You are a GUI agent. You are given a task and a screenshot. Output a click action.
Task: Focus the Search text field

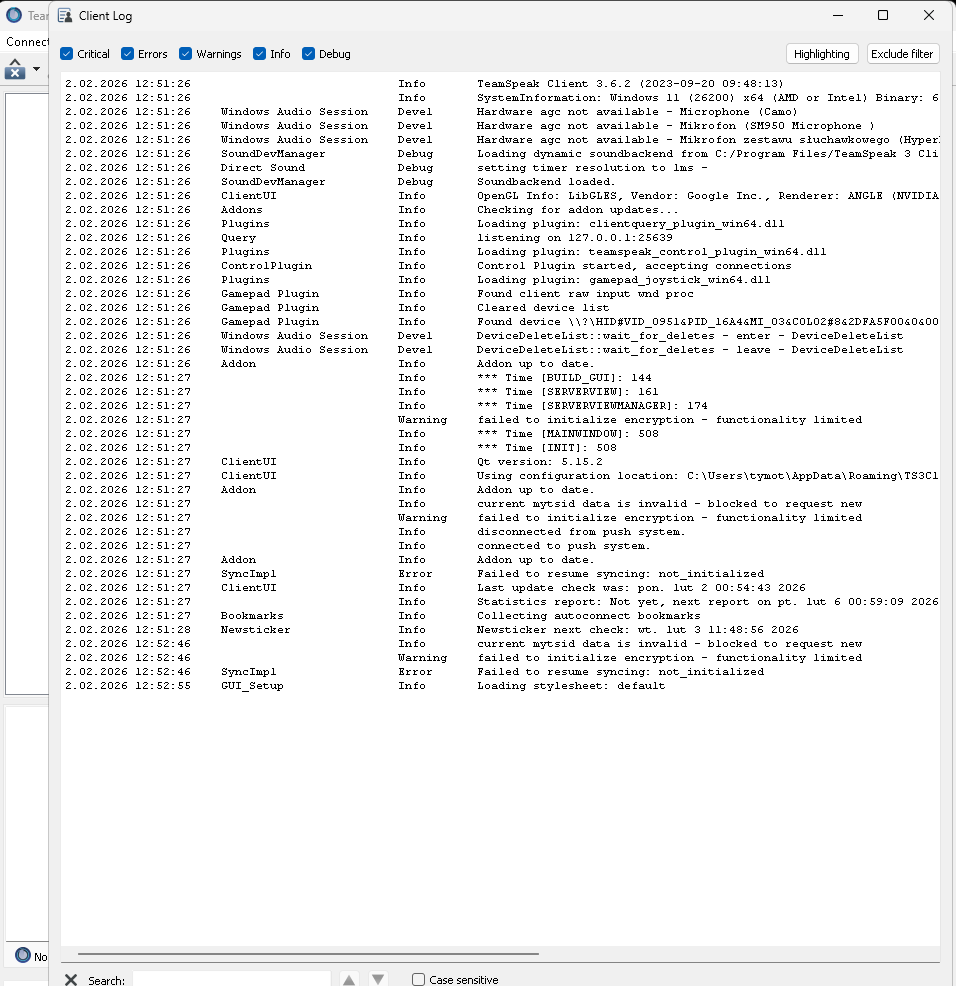pos(231,979)
